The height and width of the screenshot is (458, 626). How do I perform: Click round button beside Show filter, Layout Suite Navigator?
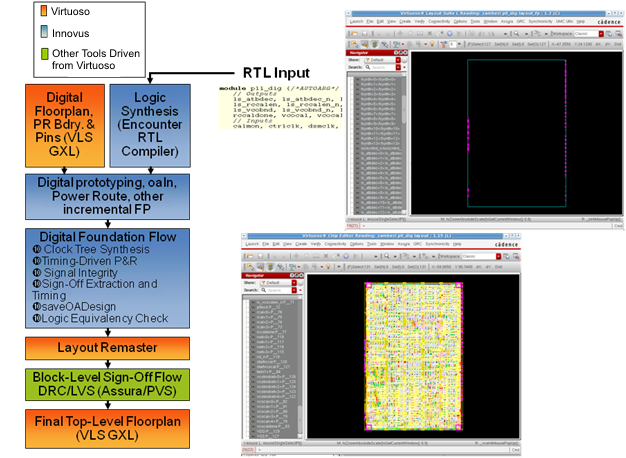[404, 60]
